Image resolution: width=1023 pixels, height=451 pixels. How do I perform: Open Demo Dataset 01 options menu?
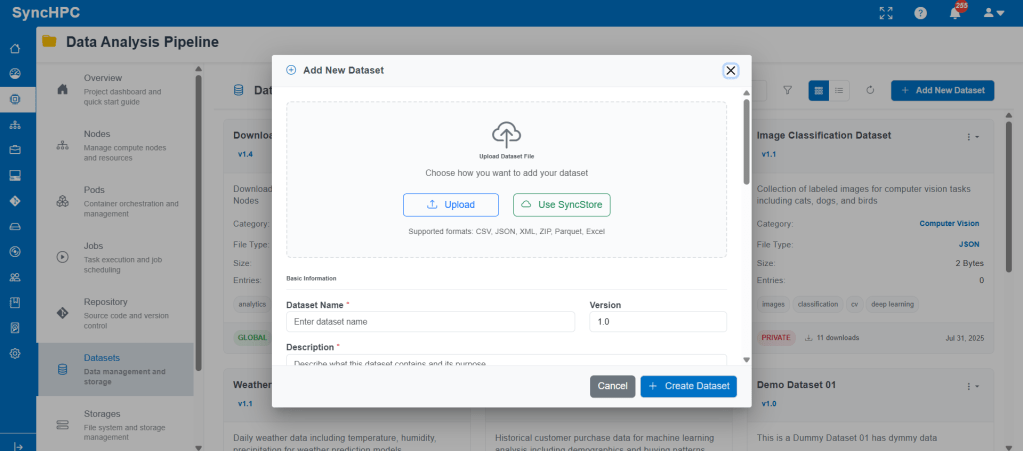tap(971, 385)
